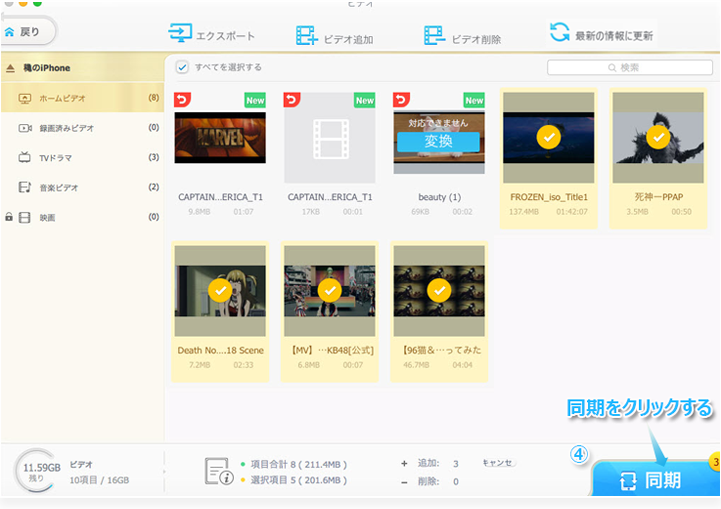This screenshot has height=509, width=721.
Task: Toggle the select all (すべてを選択する) checkbox
Action: [182, 67]
